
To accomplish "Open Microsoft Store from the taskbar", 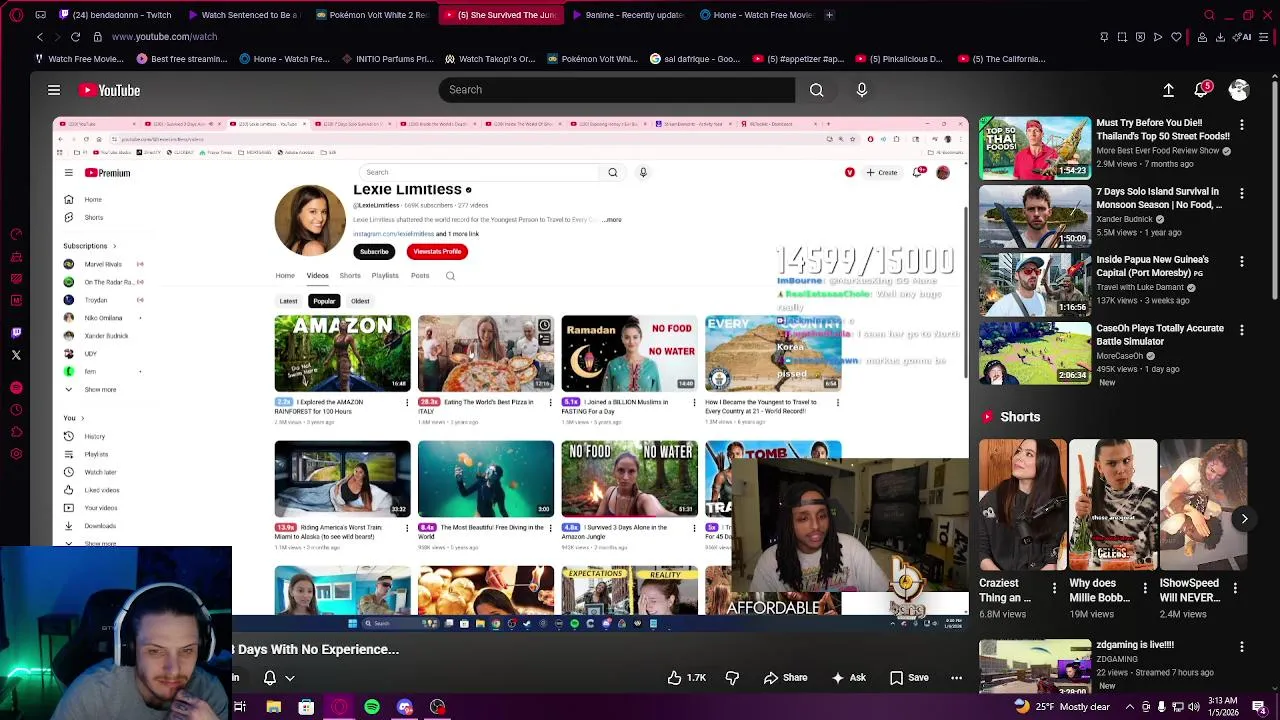I will (306, 707).
